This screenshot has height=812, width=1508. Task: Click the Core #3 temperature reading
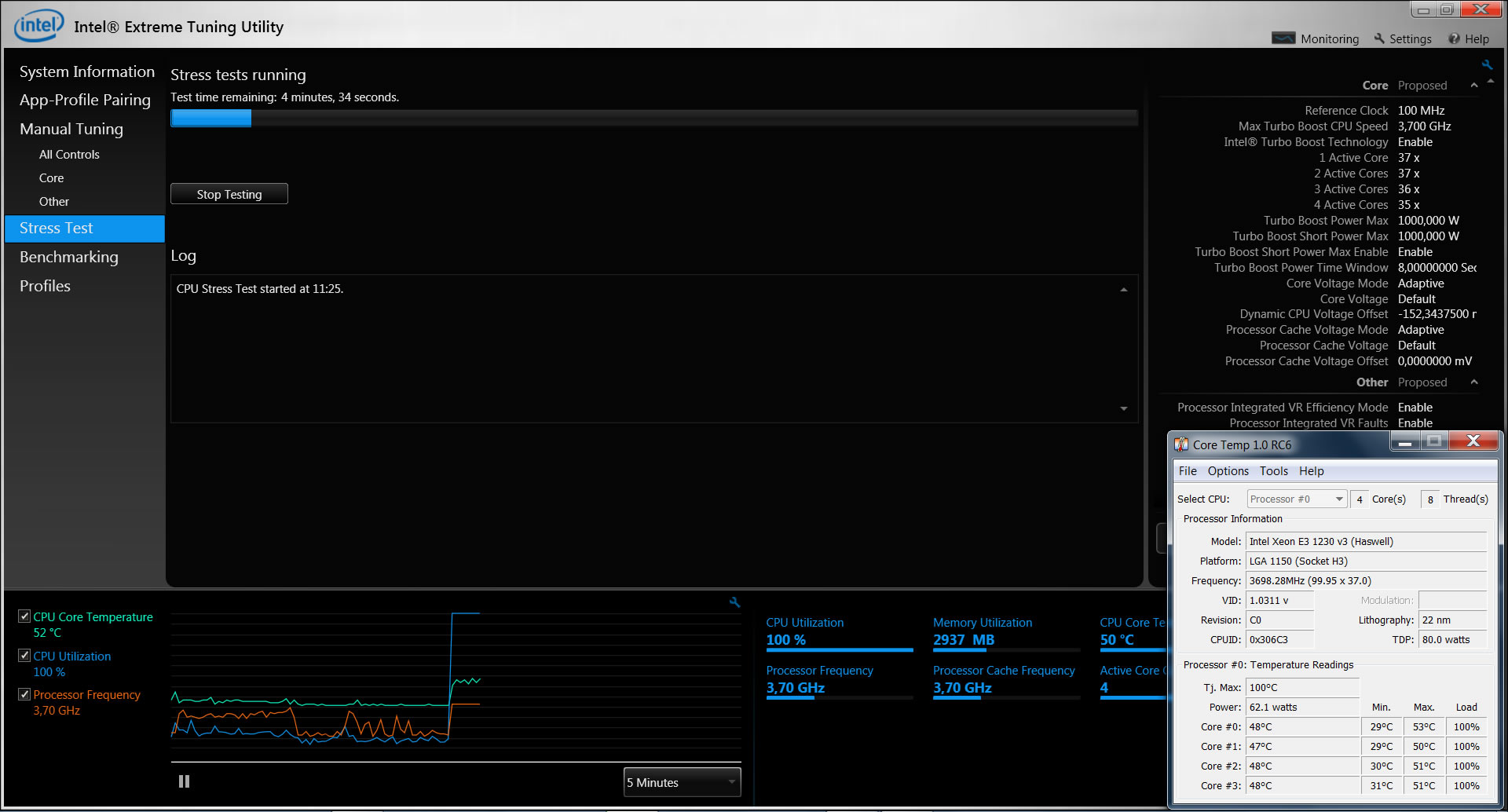coord(1302,786)
